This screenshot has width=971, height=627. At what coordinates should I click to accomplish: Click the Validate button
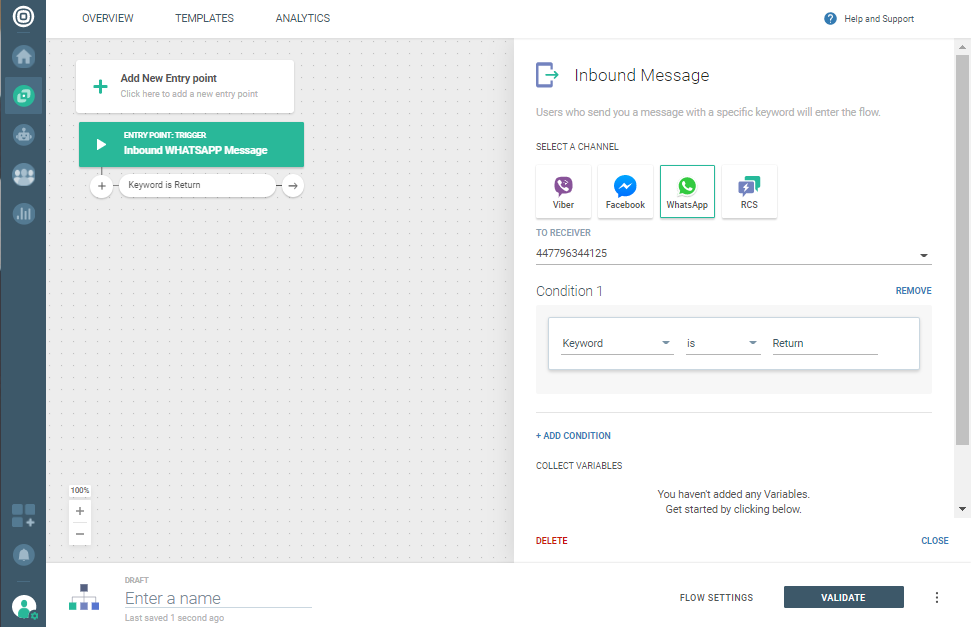pyautogui.click(x=843, y=598)
